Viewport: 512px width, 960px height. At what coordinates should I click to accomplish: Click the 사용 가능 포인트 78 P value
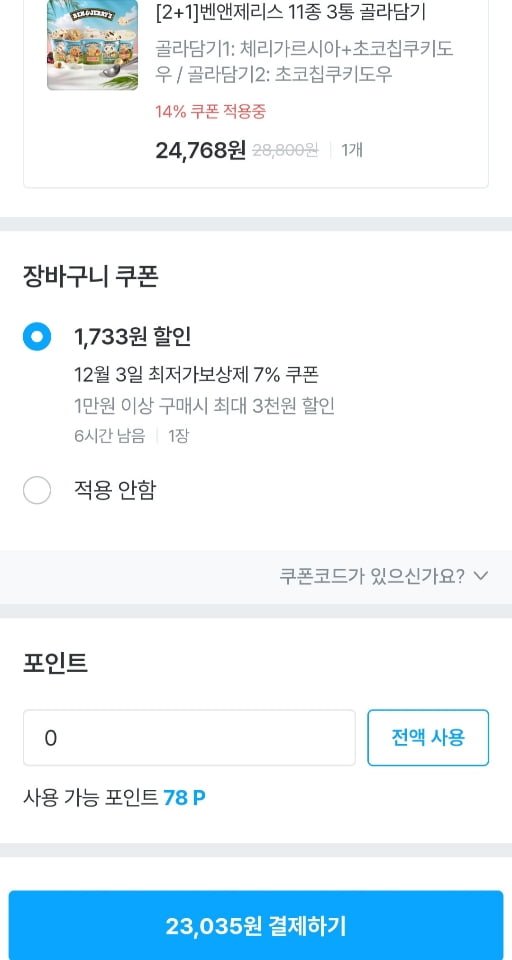click(184, 798)
